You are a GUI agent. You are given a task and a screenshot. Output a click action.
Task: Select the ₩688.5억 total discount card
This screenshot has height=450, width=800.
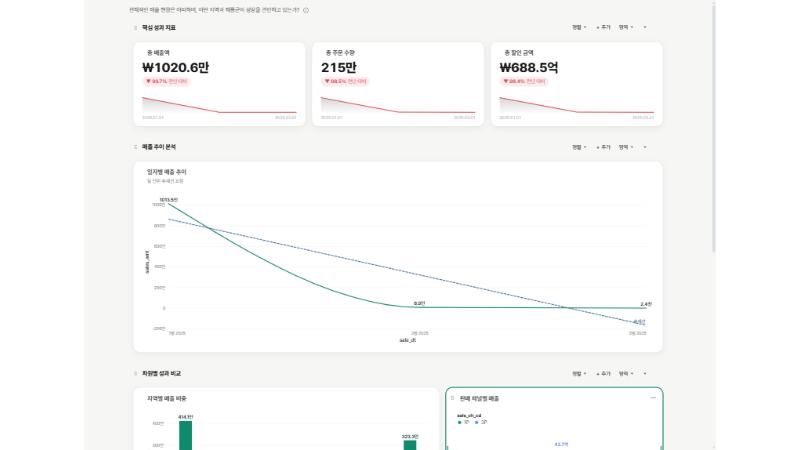[x=577, y=84]
